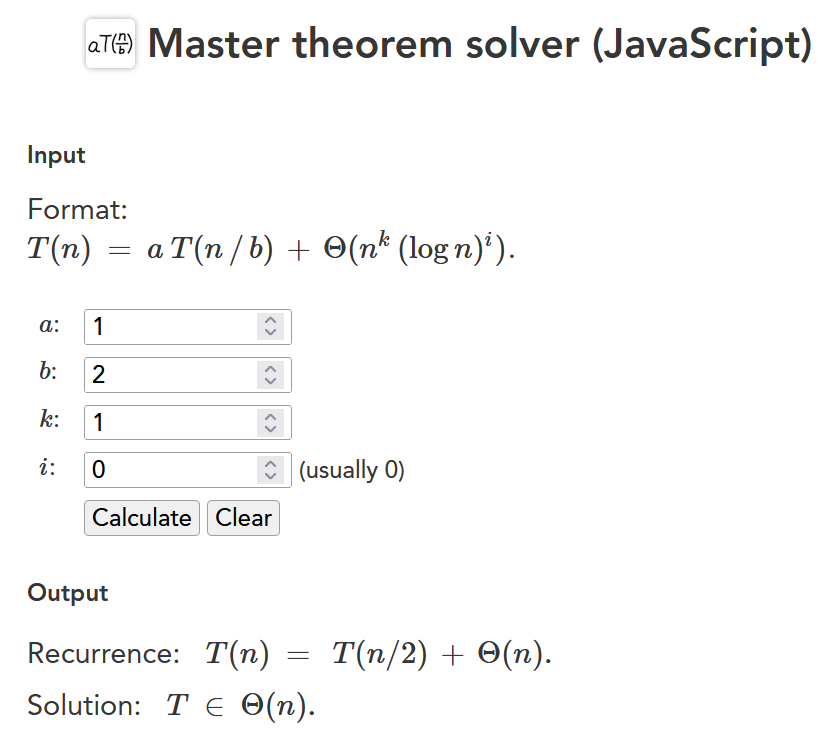Click the Output section heading
This screenshot has width=839, height=747.
67,592
